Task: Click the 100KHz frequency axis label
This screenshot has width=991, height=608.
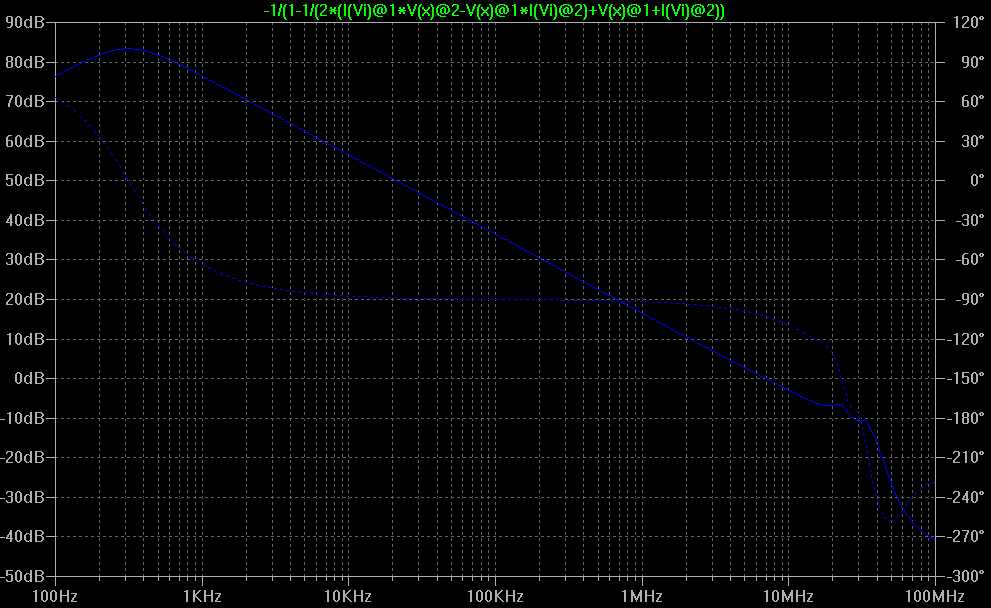Action: click(x=495, y=596)
